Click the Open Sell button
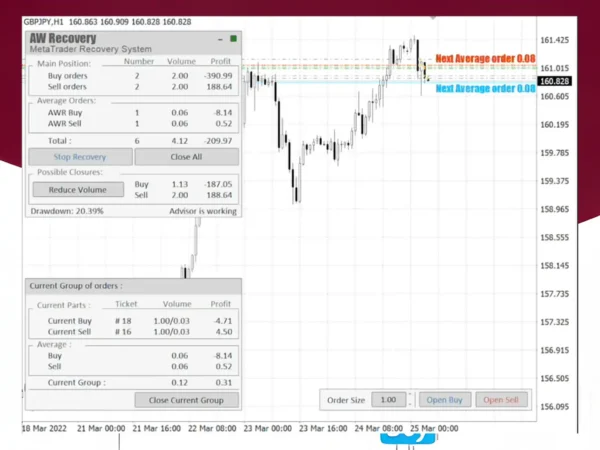 click(501, 400)
